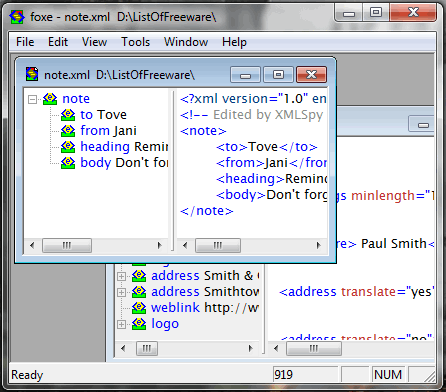Viewport: 446px width, 392px height.
Task: Open the Window menu
Action: tap(186, 42)
